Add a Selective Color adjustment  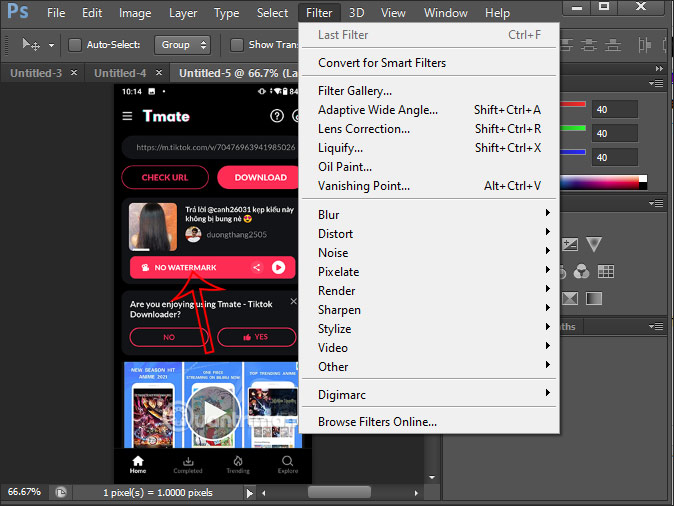[x=570, y=298]
